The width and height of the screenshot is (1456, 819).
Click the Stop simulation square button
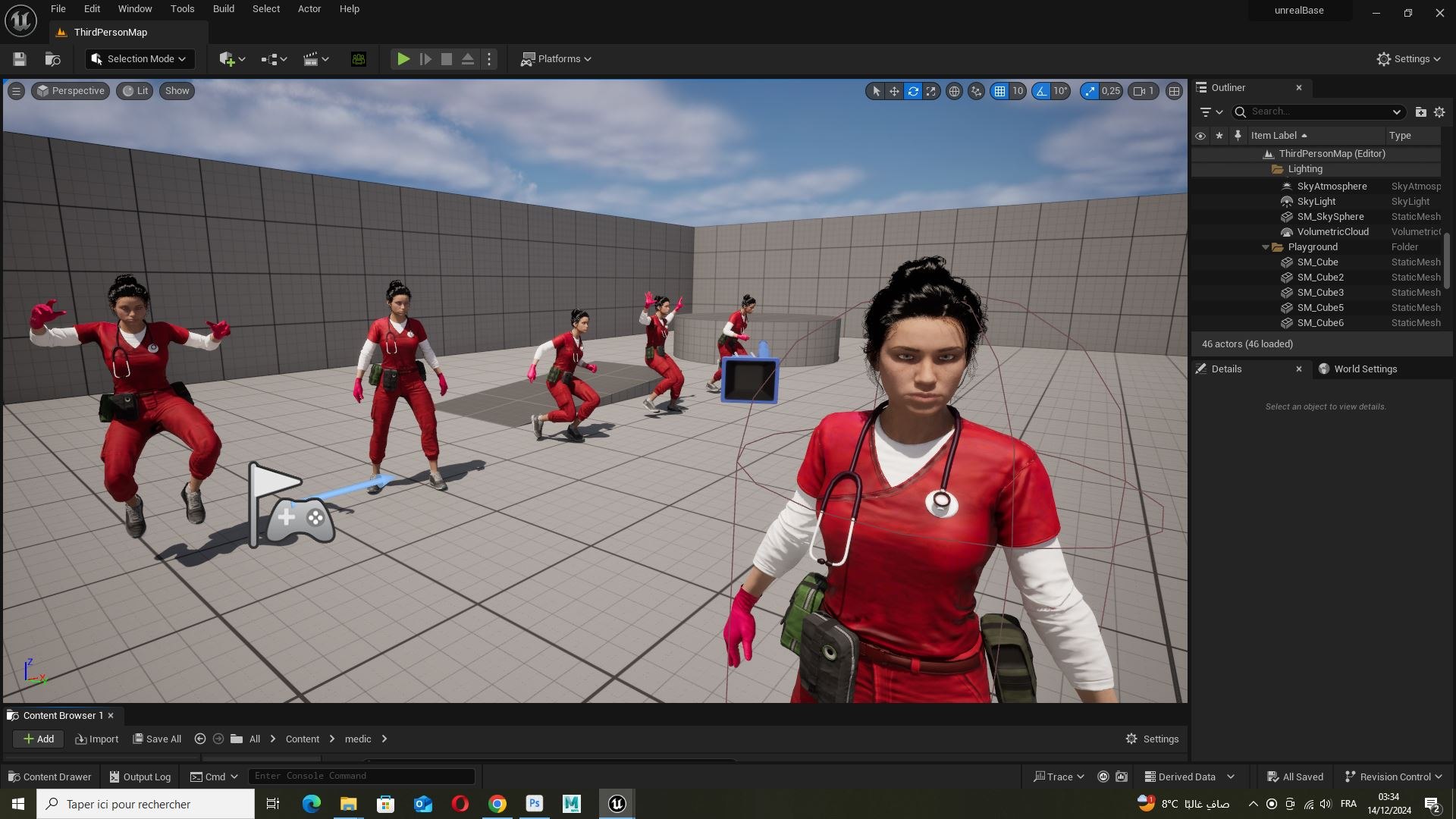447,59
